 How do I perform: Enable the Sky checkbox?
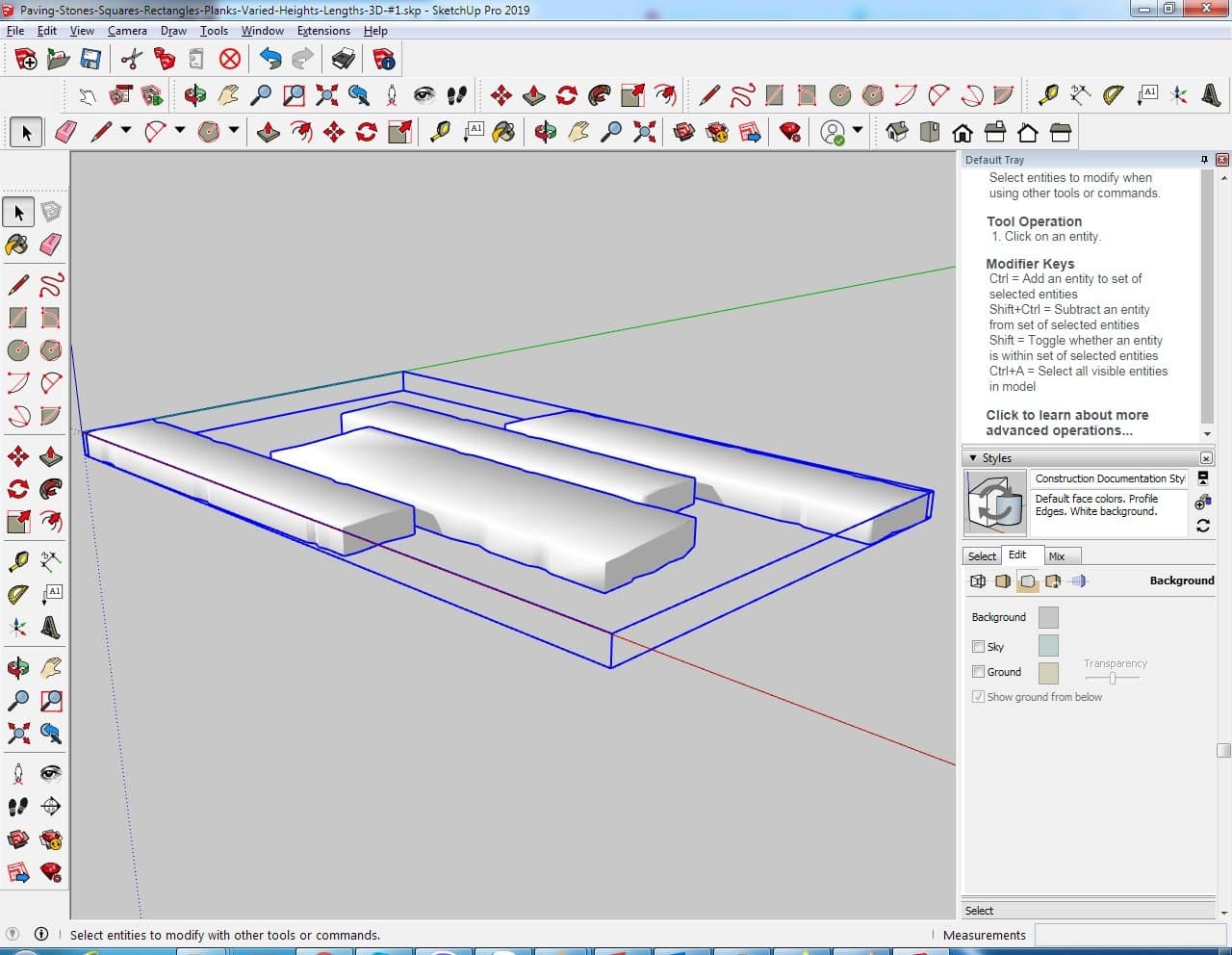(x=978, y=647)
